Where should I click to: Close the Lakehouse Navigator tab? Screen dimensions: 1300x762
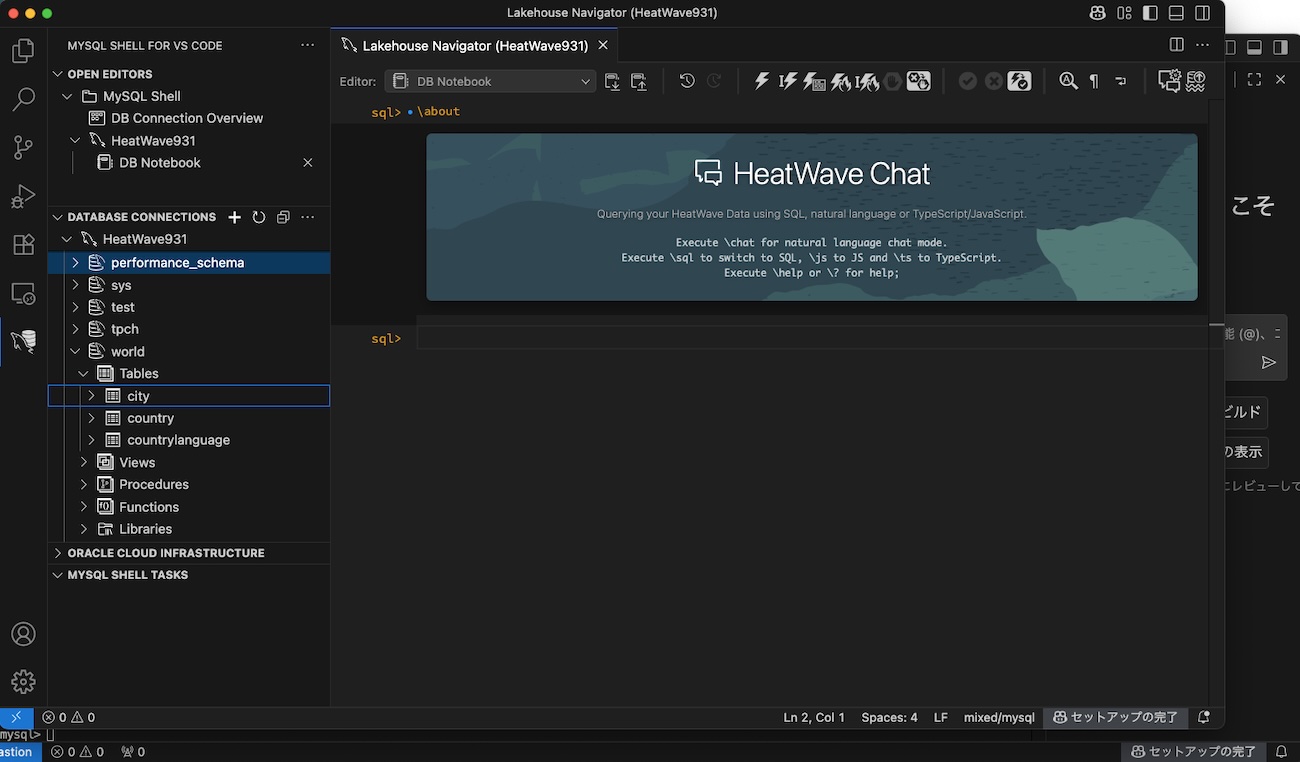click(603, 45)
